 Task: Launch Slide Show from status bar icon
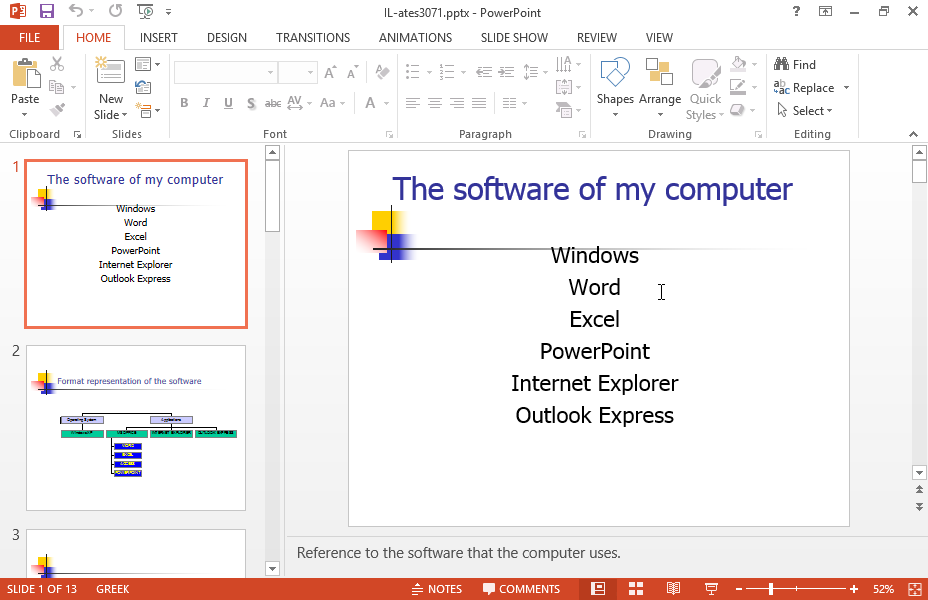point(711,589)
